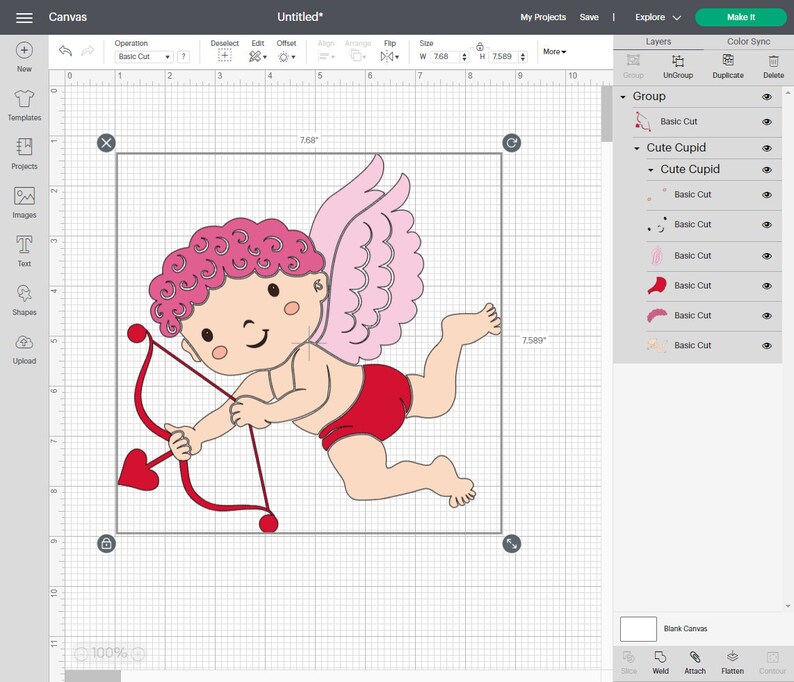794x682 pixels.
Task: Add Text from the sidebar
Action: point(24,251)
